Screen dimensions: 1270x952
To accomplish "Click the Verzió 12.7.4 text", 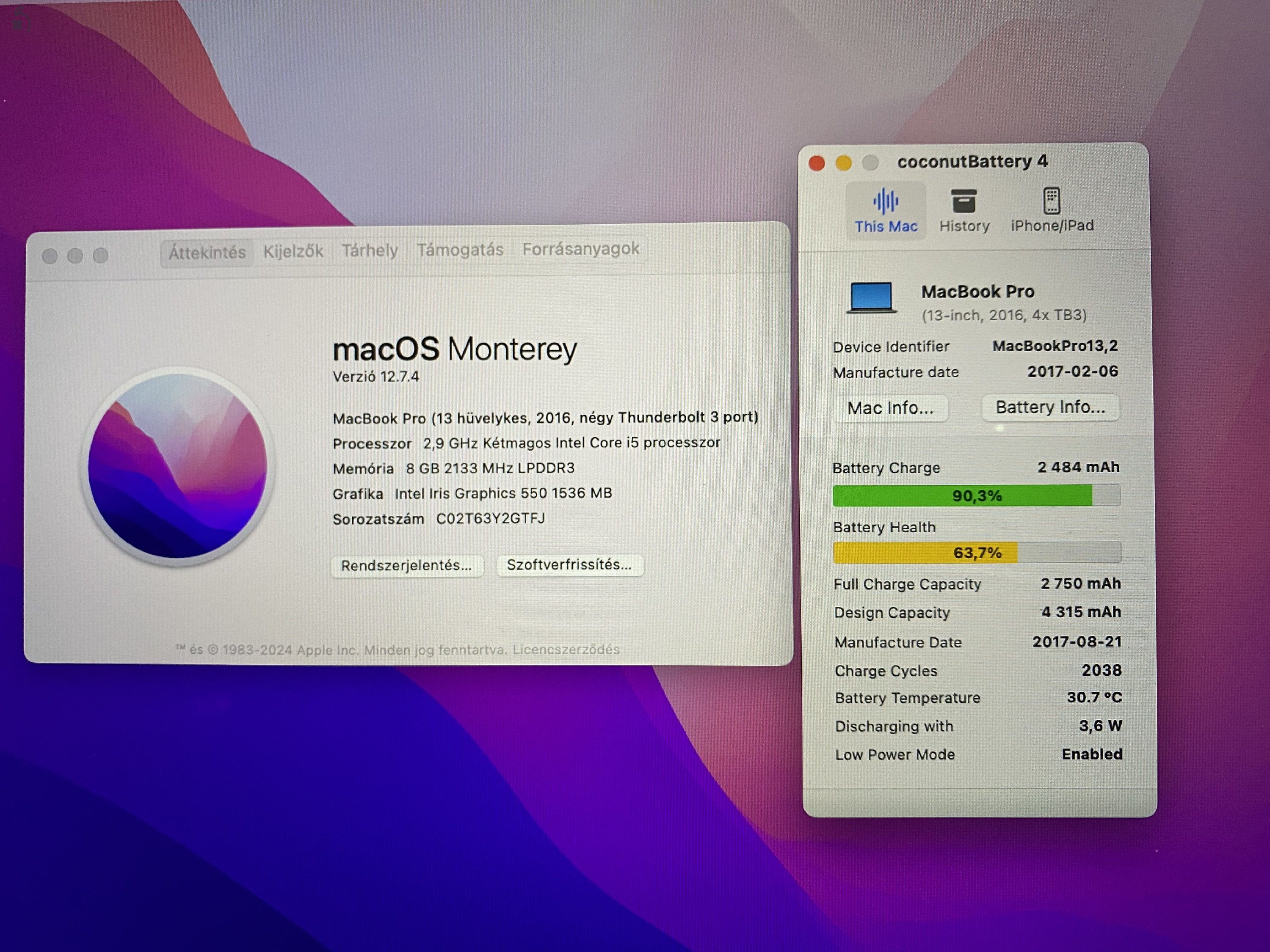I will (376, 377).
